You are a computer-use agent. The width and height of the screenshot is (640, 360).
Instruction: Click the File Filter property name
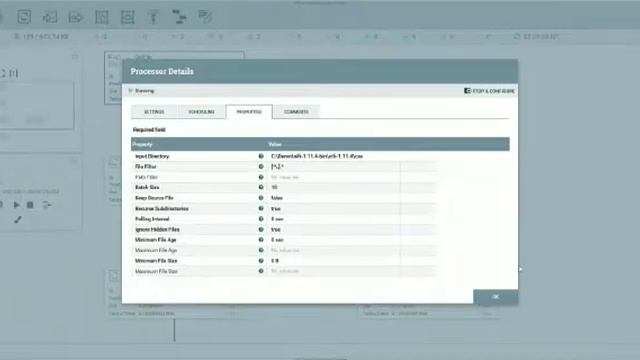146,167
